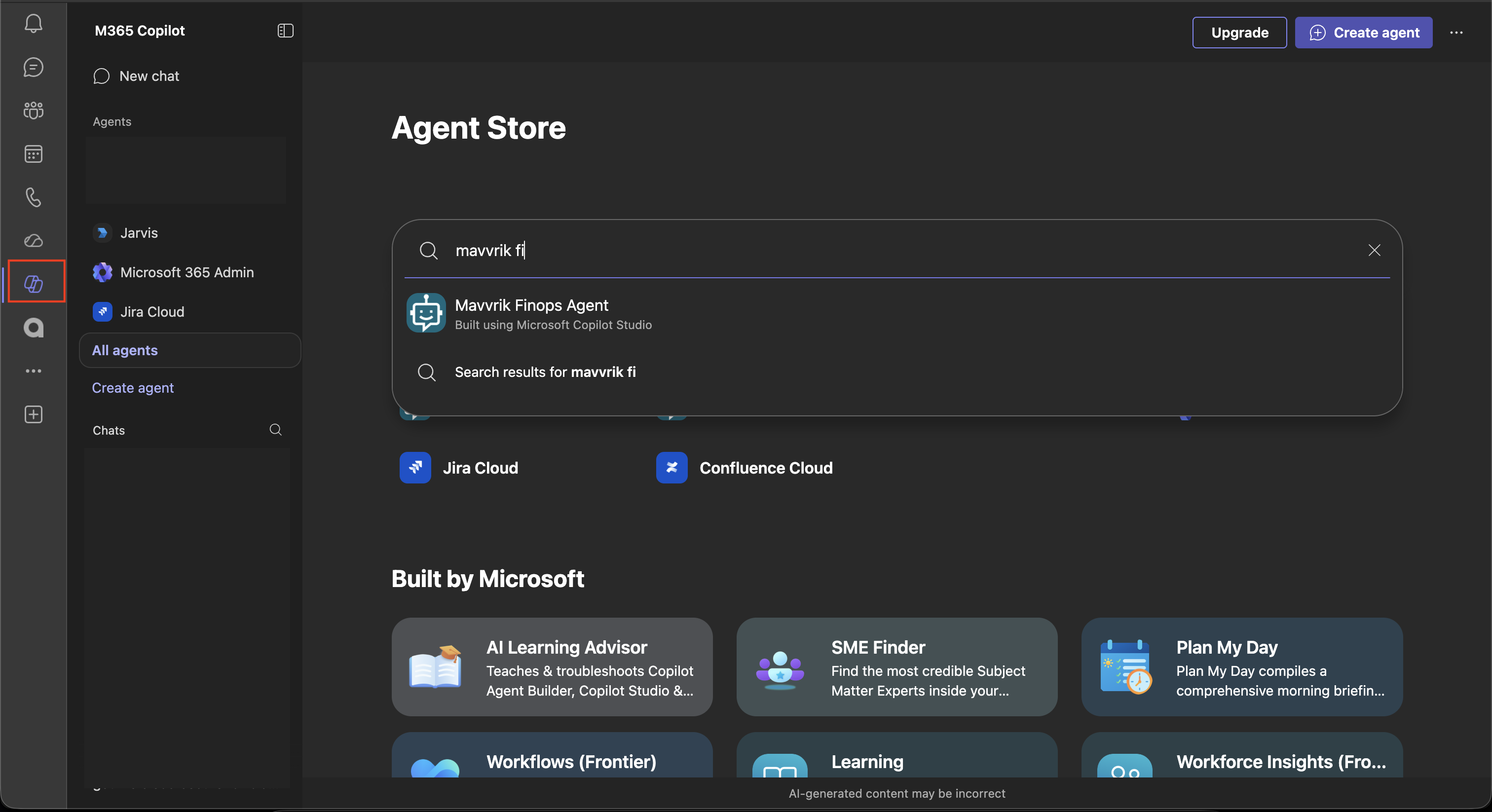This screenshot has height=812, width=1492.
Task: Open the Learning agent card
Action: (896, 755)
